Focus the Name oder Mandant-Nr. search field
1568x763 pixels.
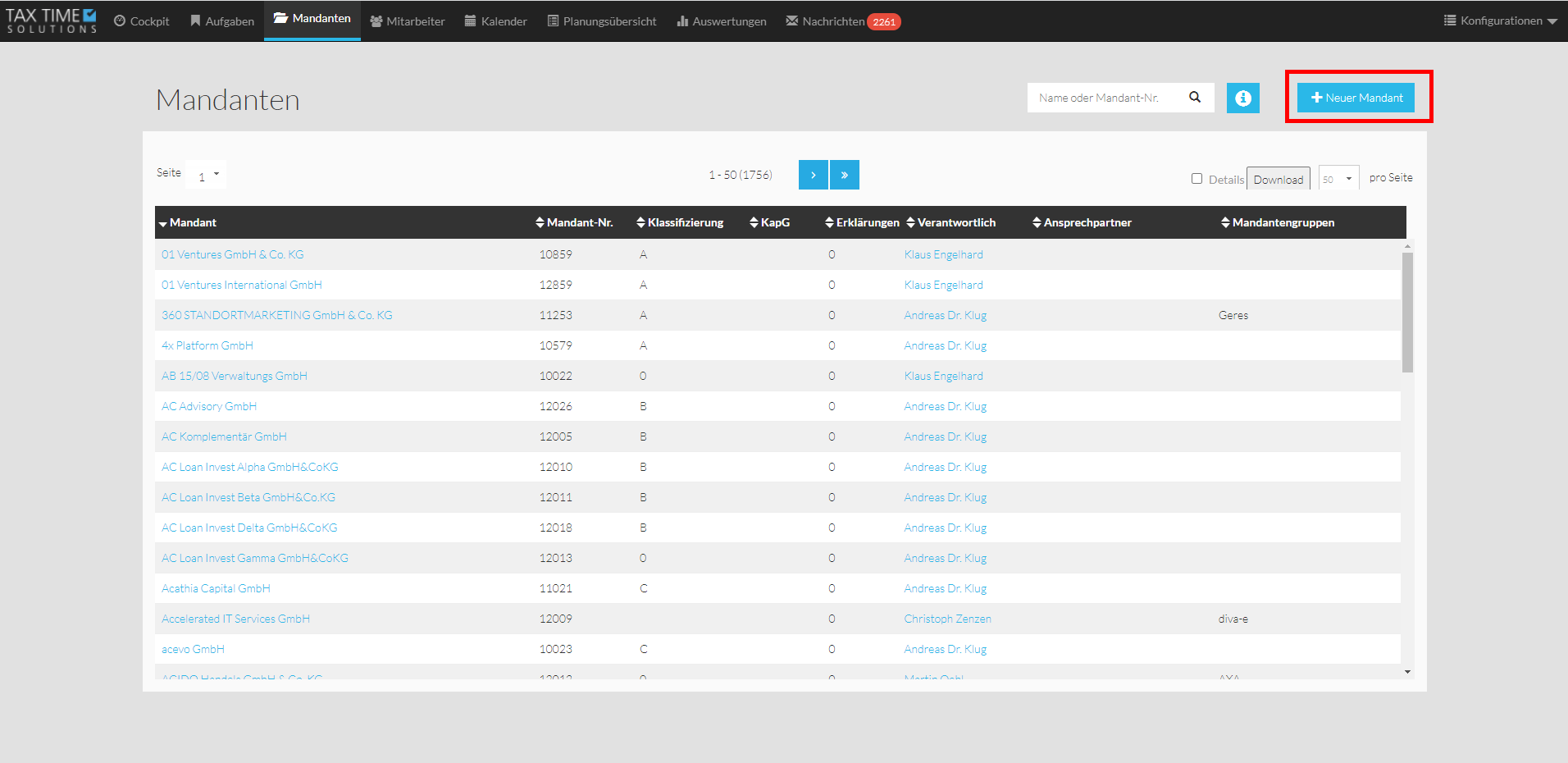click(x=1107, y=98)
